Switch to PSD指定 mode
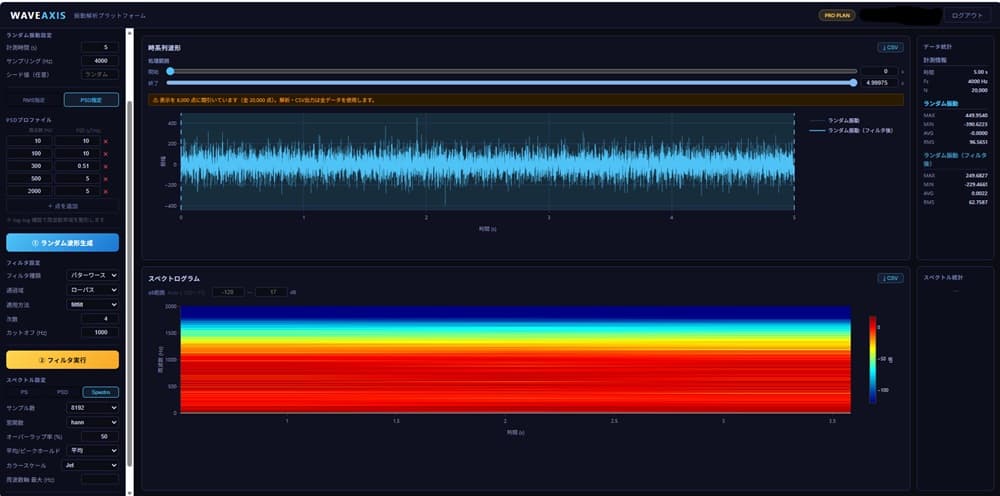Viewport: 1000px width, 496px height. [91, 99]
